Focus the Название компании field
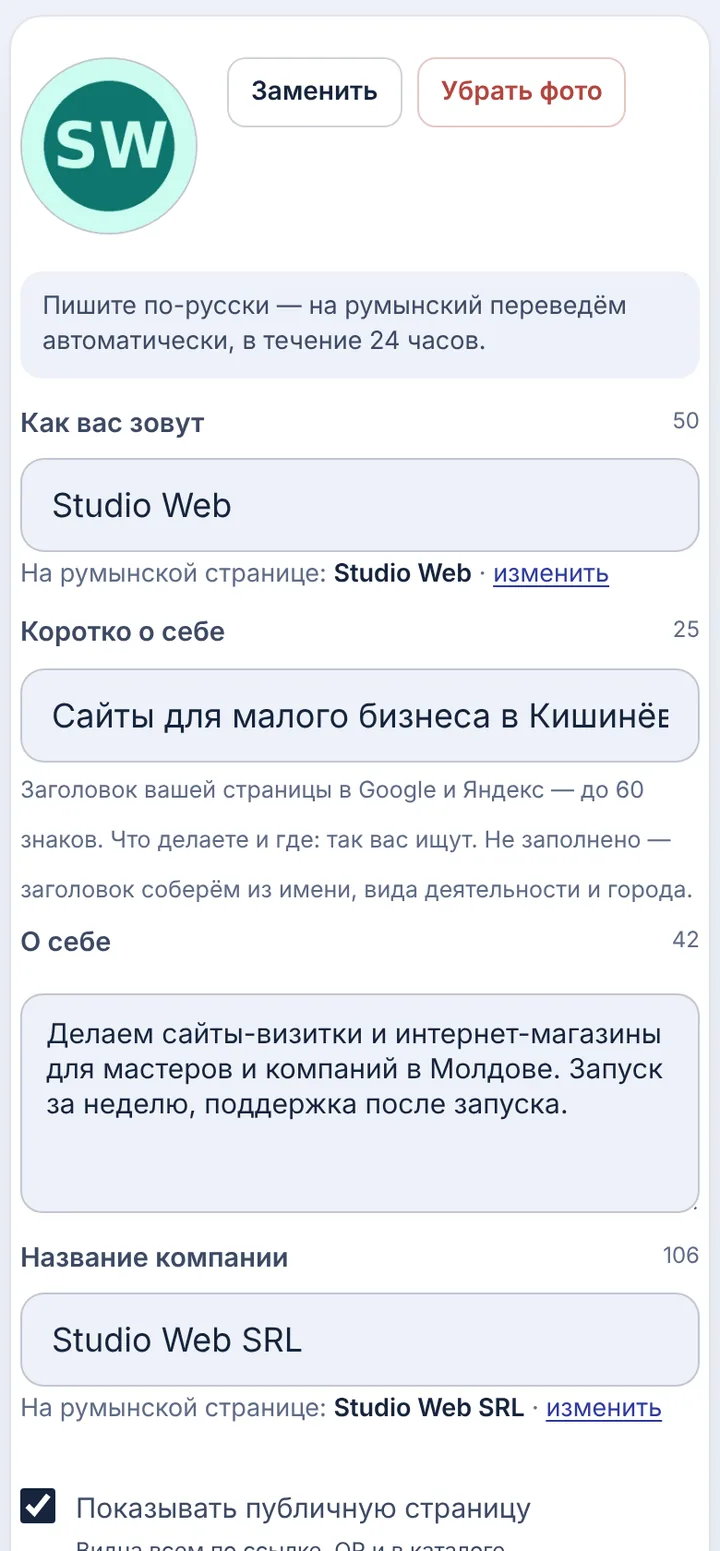The width and height of the screenshot is (720, 1551). [x=360, y=1339]
